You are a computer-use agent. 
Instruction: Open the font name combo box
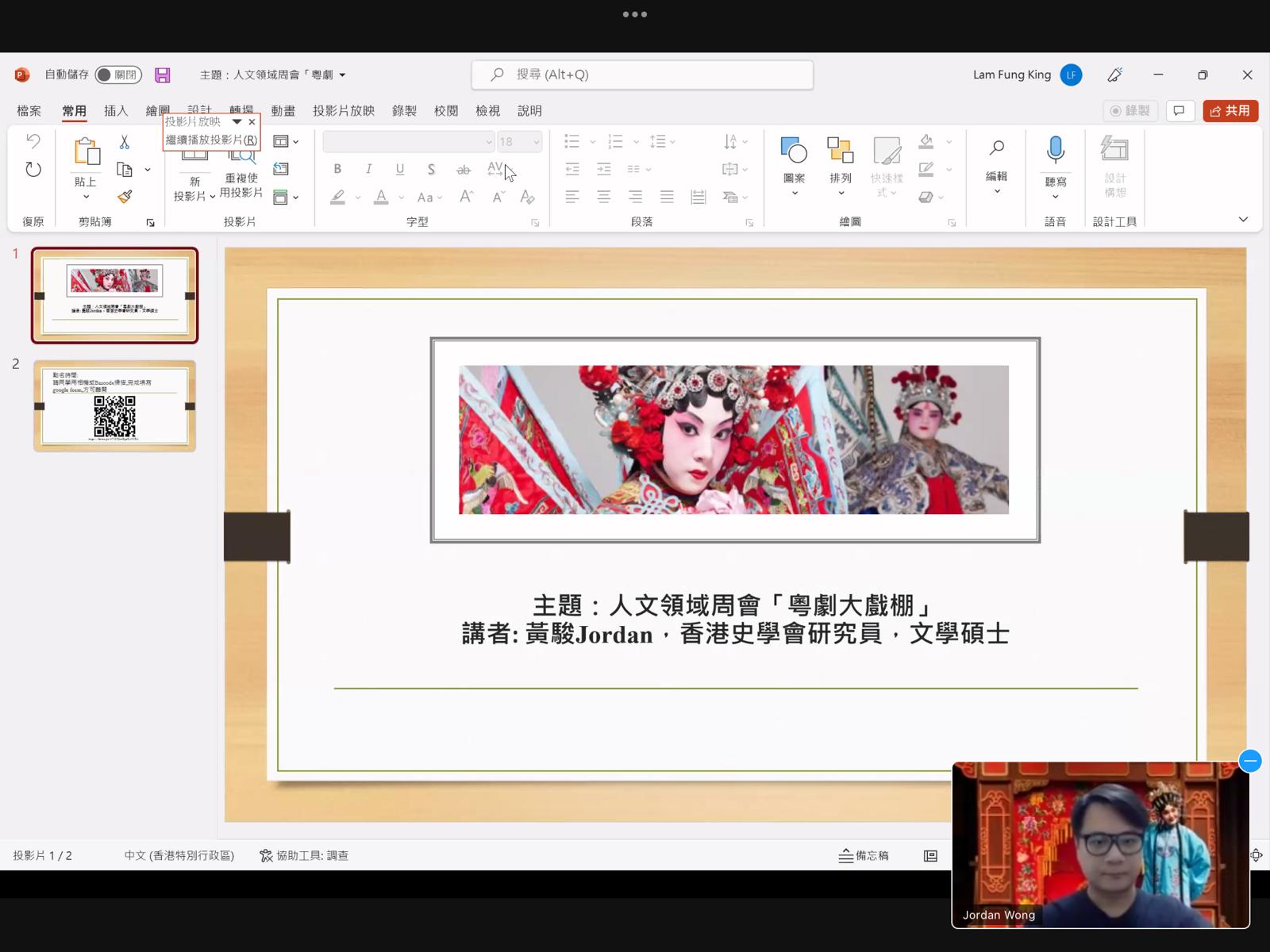point(408,142)
